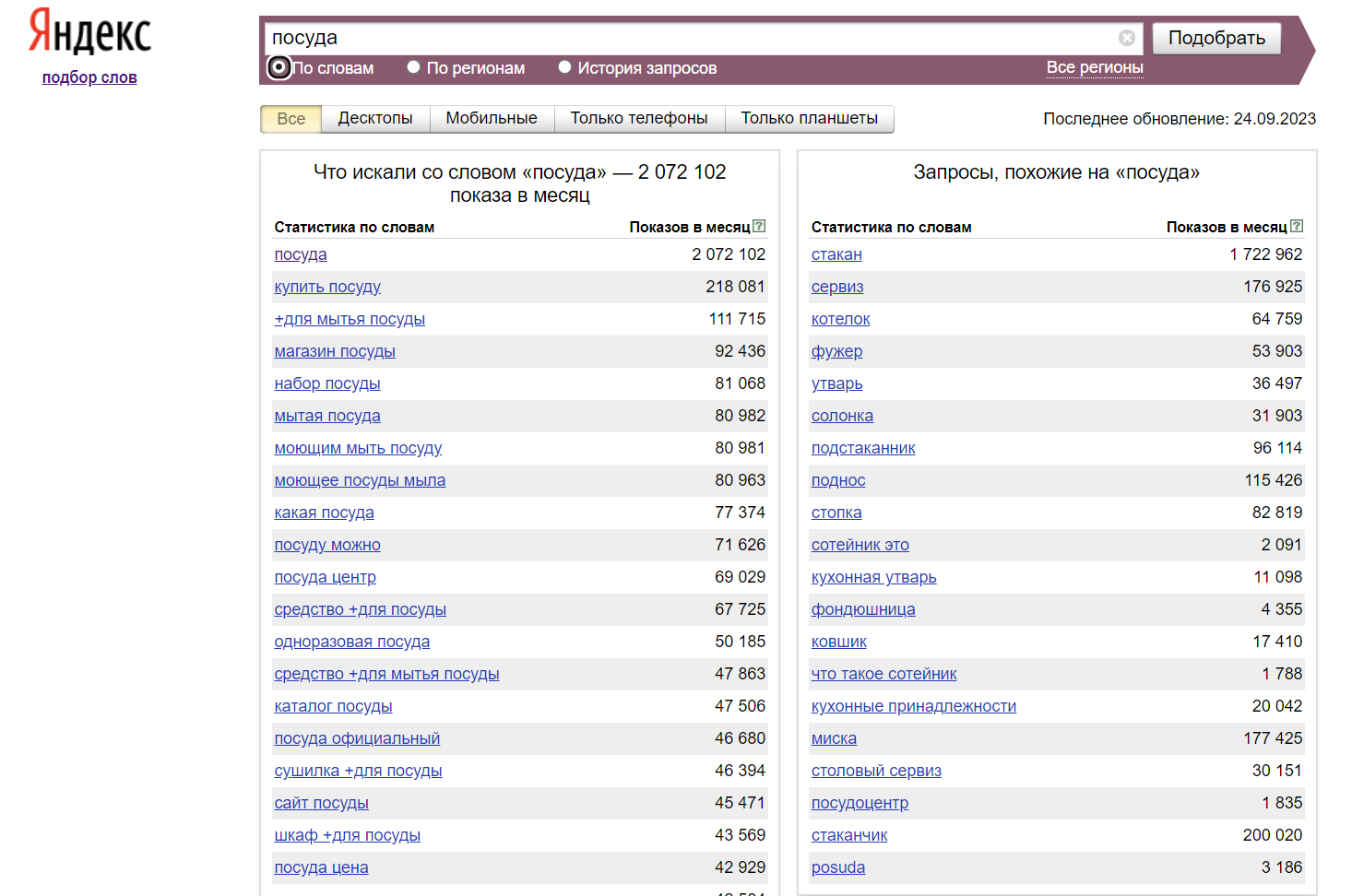The height and width of the screenshot is (896, 1352).
Task: Switch to the 'Все' device tab
Action: coord(291,118)
